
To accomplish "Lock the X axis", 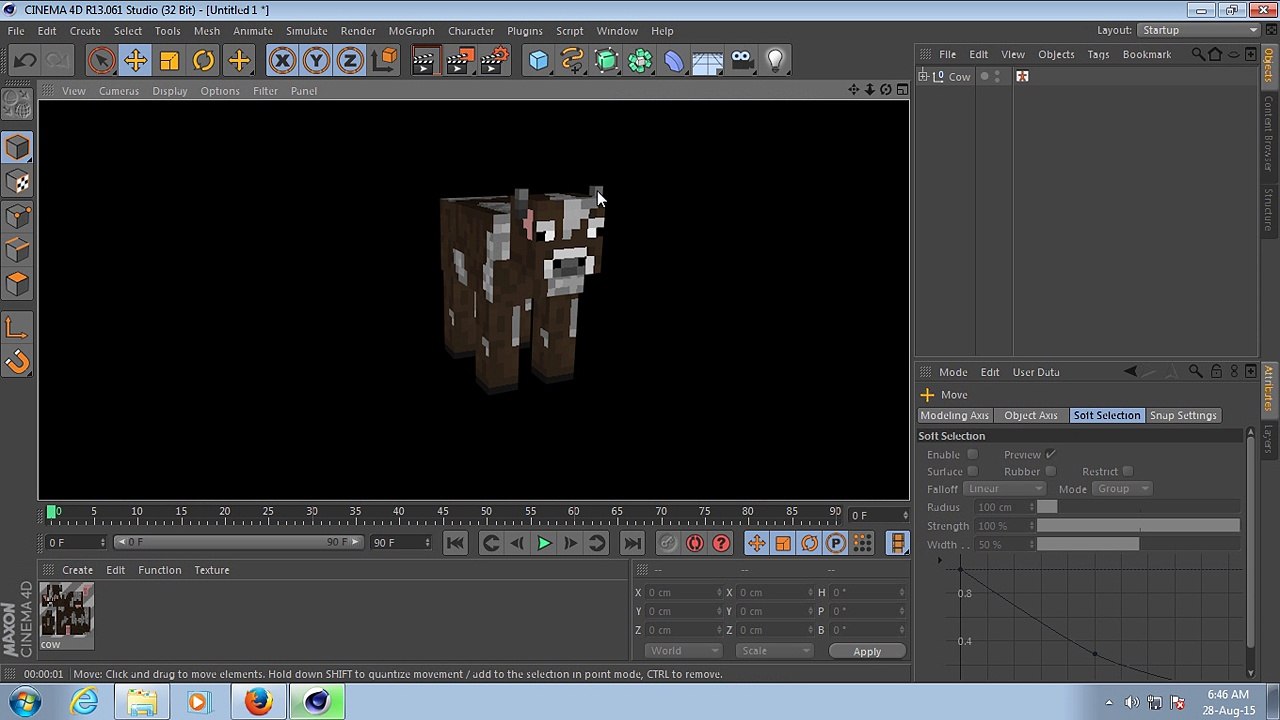I will pyautogui.click(x=282, y=61).
